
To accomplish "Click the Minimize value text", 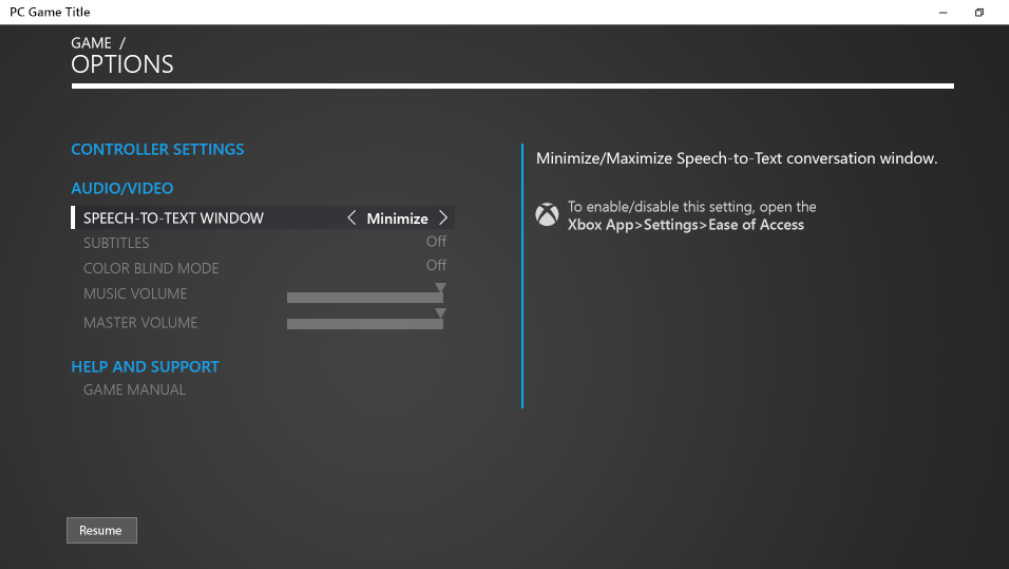I will pos(397,219).
